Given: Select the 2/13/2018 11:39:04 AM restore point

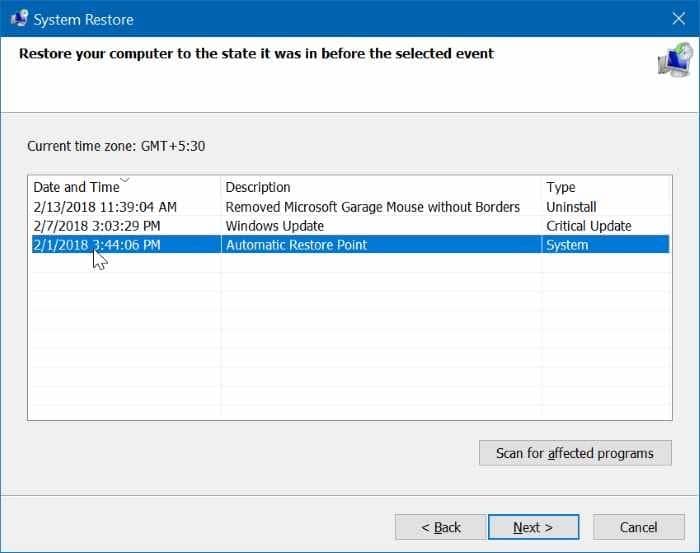Looking at the screenshot, I should pos(105,207).
